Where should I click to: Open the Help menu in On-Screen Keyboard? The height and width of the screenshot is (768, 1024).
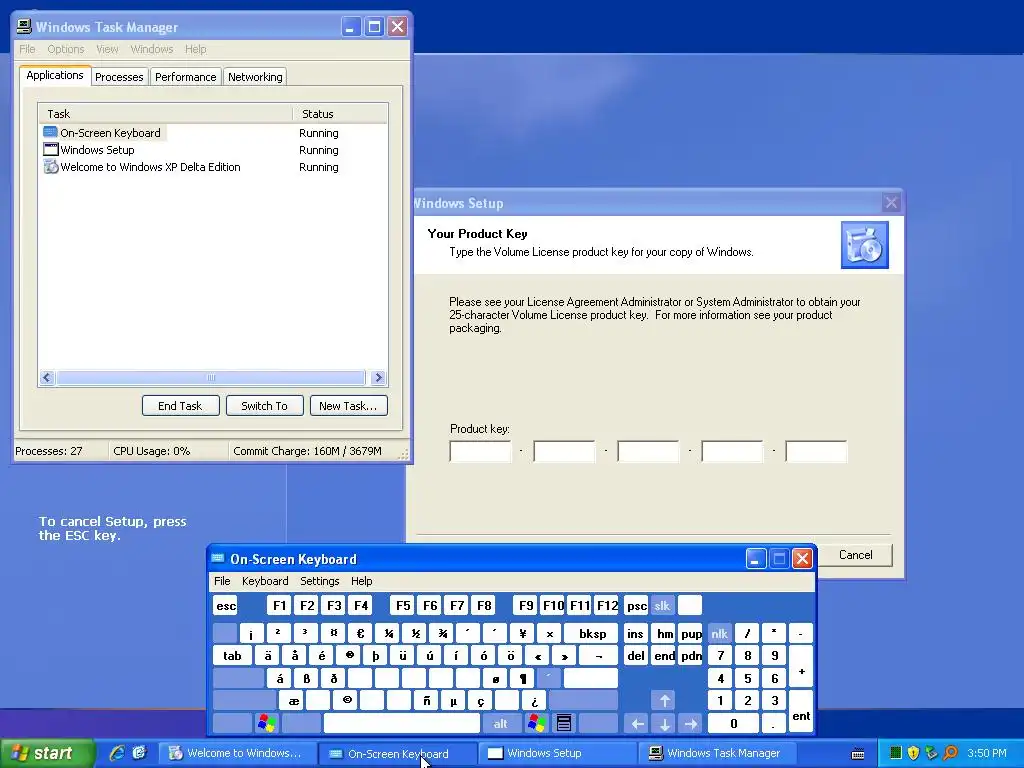click(361, 581)
